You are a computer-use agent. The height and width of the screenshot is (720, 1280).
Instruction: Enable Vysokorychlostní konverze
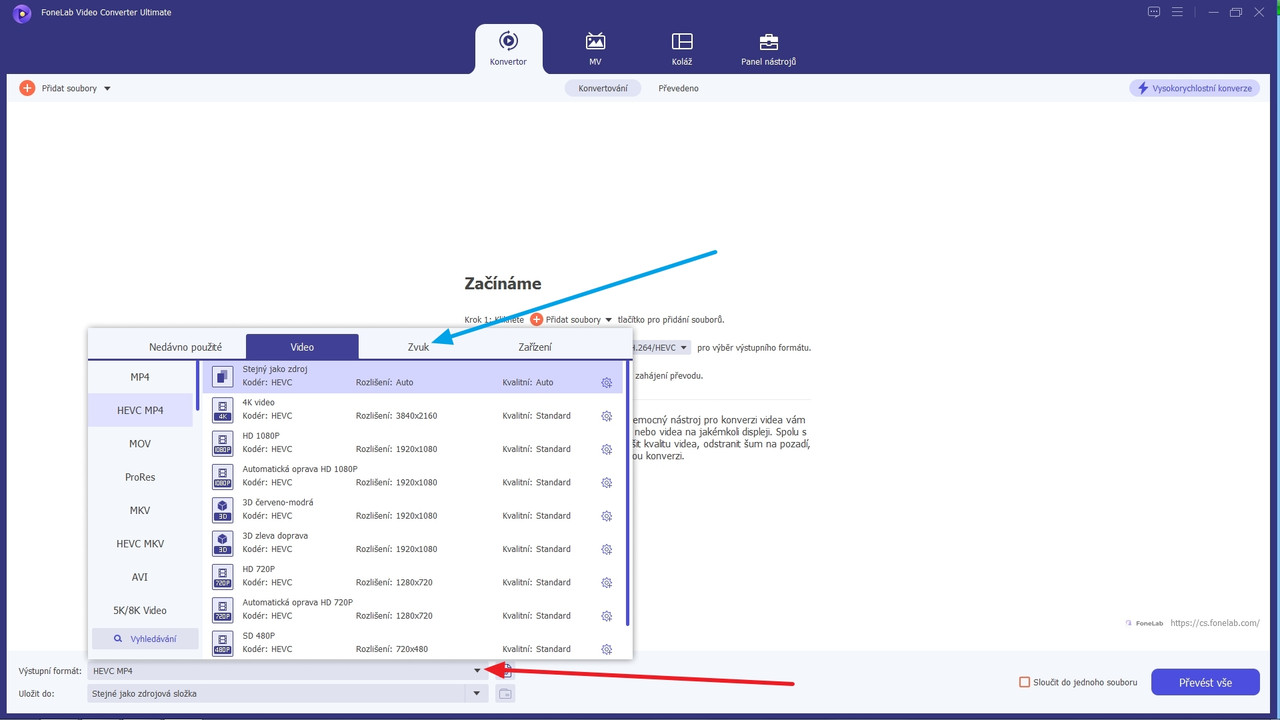point(1193,88)
